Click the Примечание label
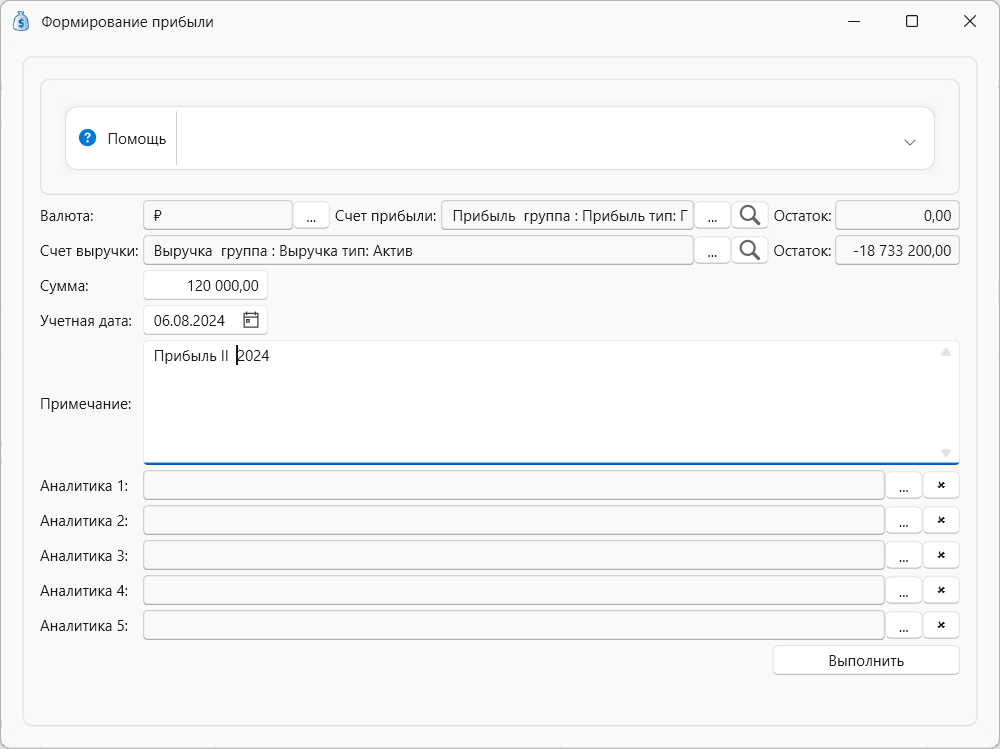The image size is (1000, 749). [x=85, y=404]
